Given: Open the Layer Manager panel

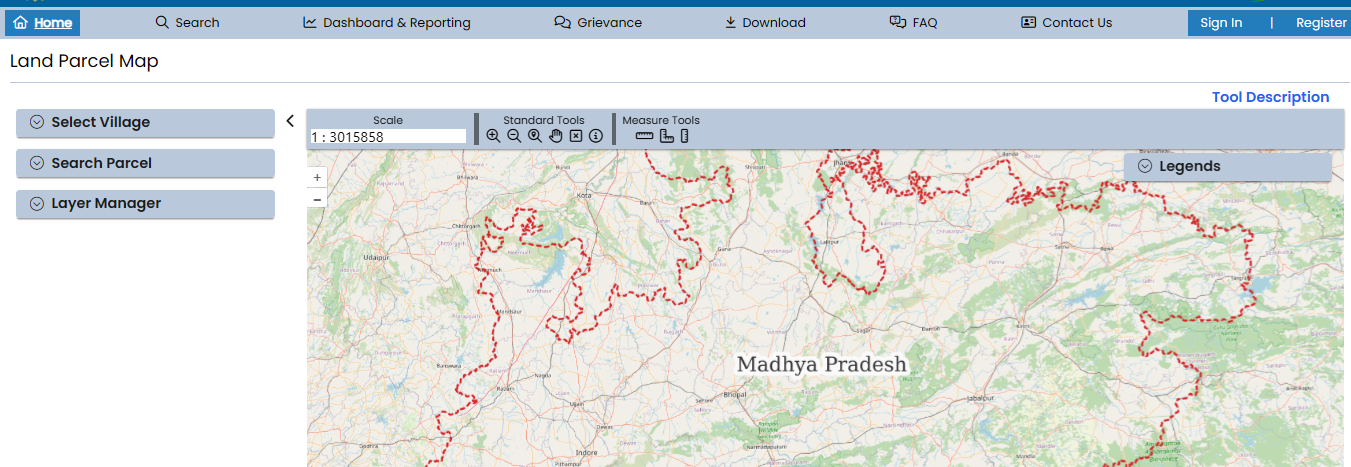Looking at the screenshot, I should [145, 203].
